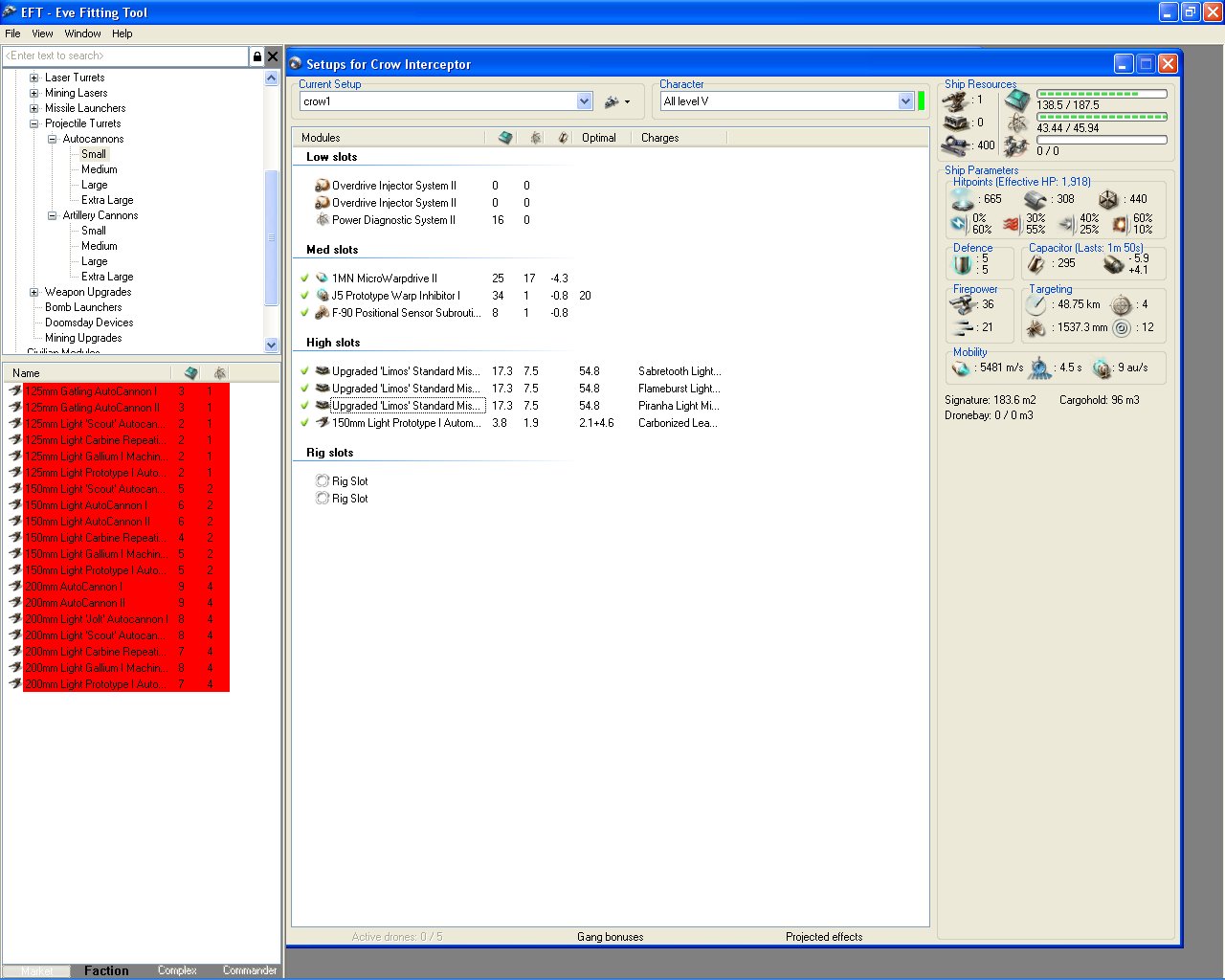This screenshot has width=1225, height=980.
Task: Click the explosive resistance icon showing 60% / 10%
Action: [1120, 224]
